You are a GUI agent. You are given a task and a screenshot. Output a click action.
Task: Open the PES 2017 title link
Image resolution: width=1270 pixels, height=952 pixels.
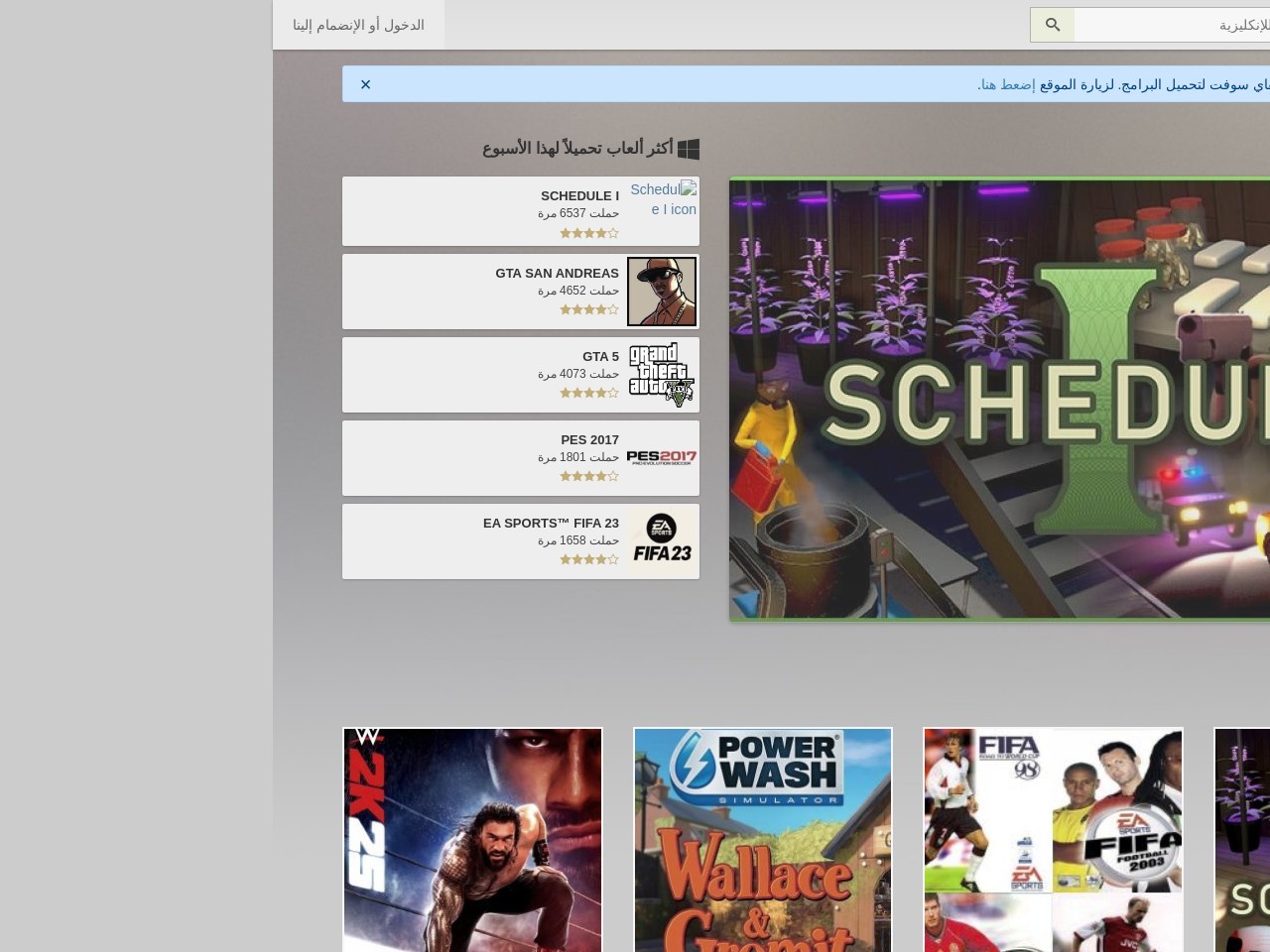(589, 439)
